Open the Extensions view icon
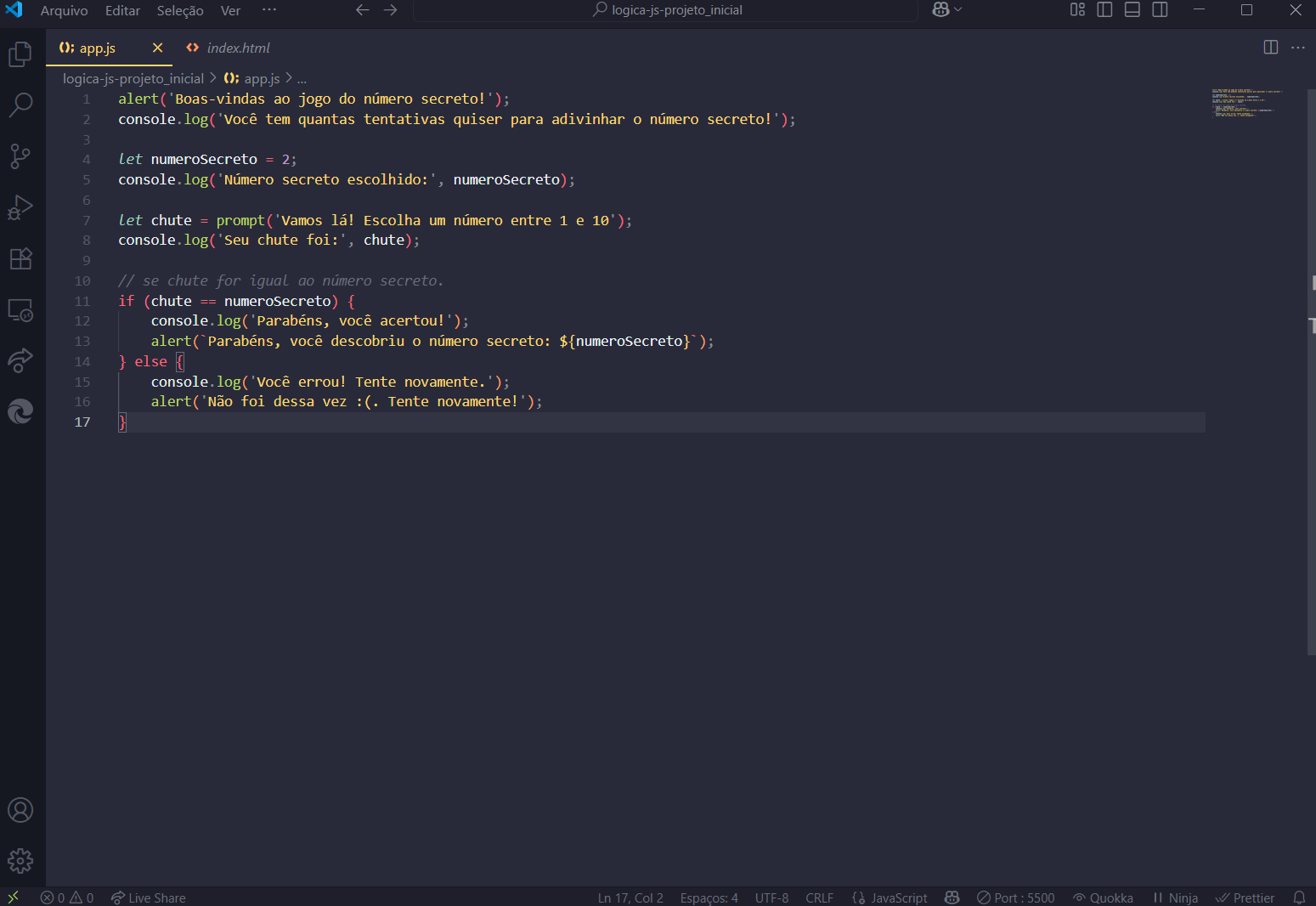Image resolution: width=1316 pixels, height=906 pixels. pyautogui.click(x=20, y=258)
